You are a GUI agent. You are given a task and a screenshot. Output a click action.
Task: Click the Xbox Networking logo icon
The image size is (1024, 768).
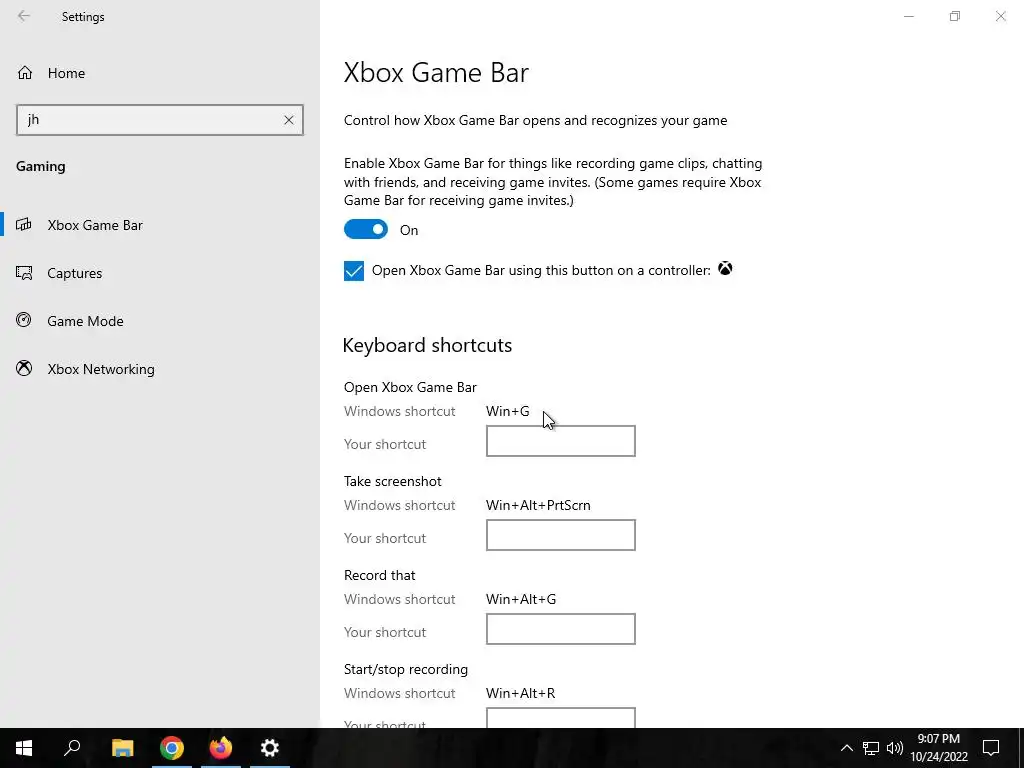tap(24, 368)
